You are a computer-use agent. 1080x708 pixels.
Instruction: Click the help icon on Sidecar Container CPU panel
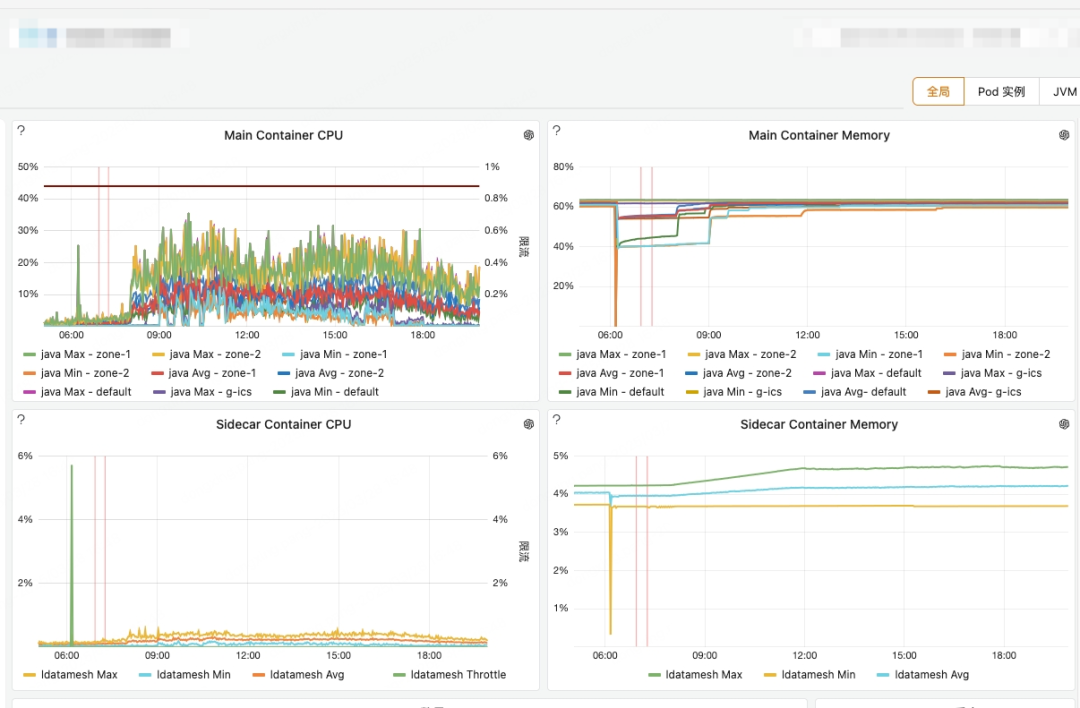[x=21, y=420]
